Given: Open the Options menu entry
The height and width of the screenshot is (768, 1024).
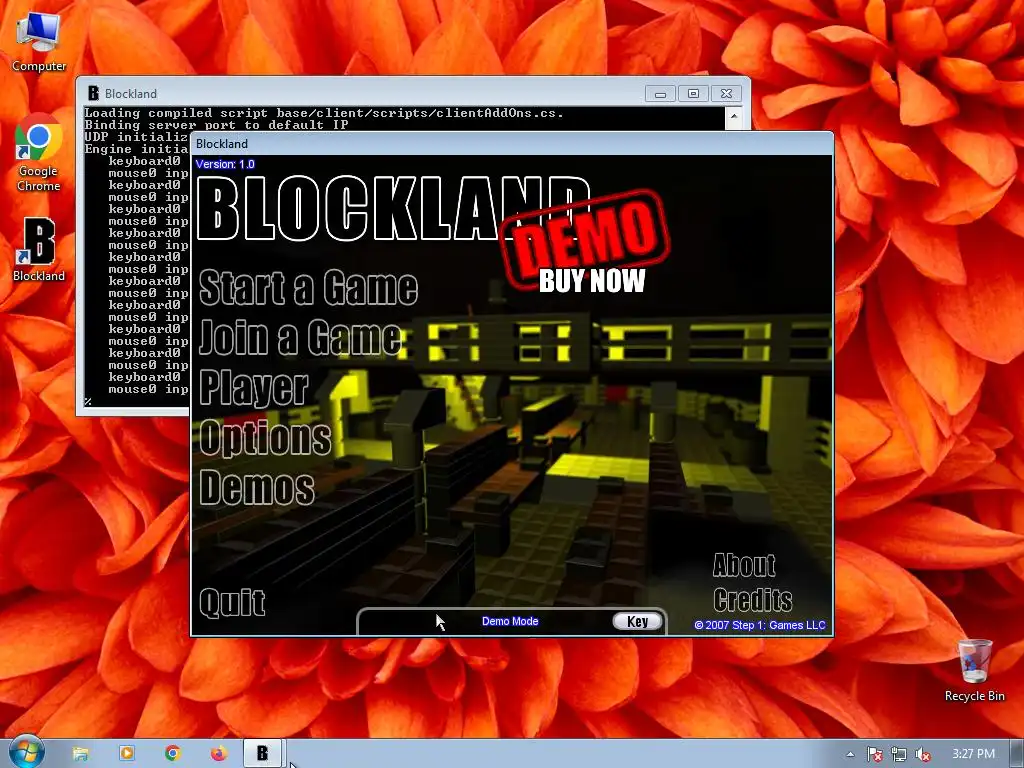Looking at the screenshot, I should coord(265,438).
